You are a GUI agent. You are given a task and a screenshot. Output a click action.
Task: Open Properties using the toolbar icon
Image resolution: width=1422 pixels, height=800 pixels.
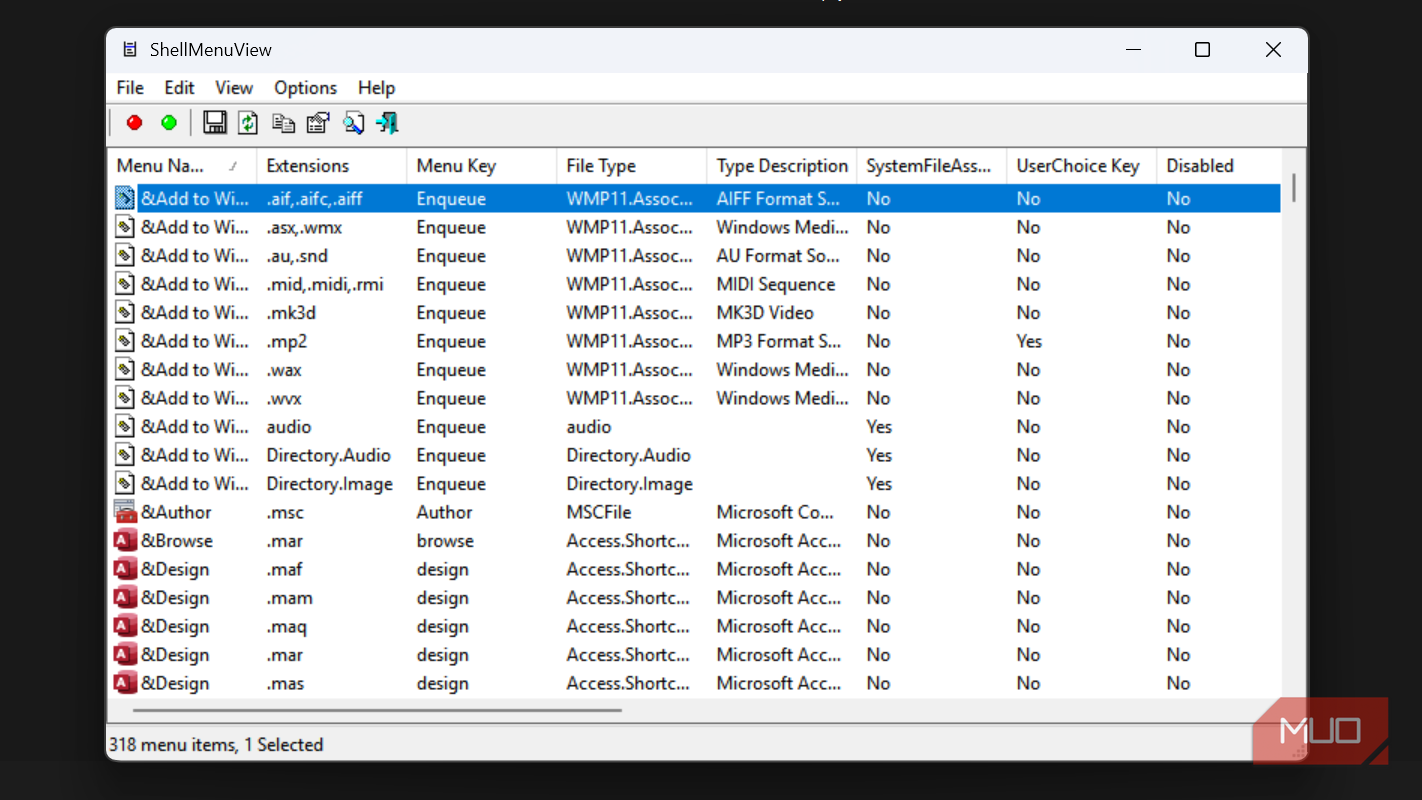click(x=318, y=123)
